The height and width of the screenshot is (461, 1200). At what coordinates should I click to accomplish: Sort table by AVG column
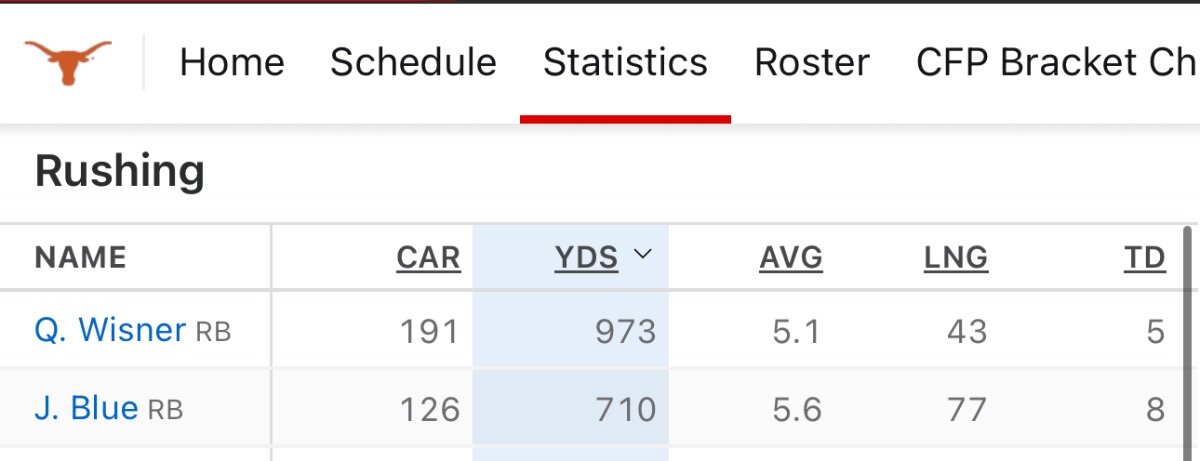point(791,258)
